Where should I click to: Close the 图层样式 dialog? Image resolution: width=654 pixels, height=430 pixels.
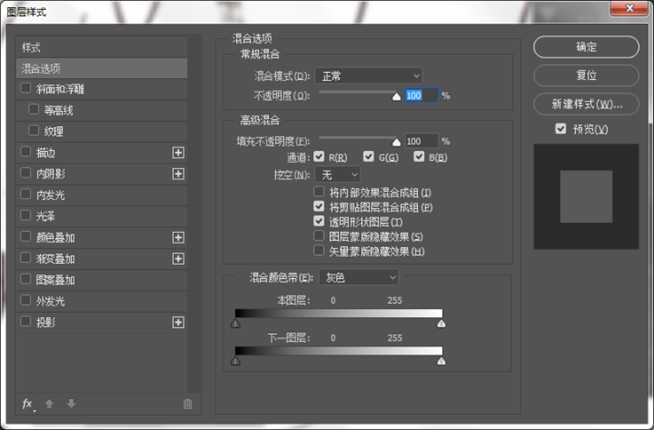pos(629,8)
